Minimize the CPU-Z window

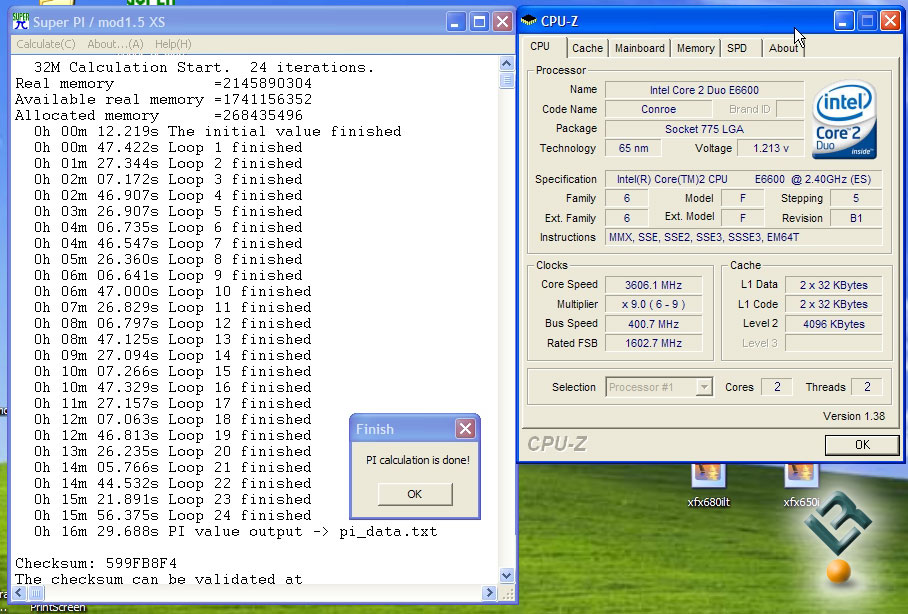pyautogui.click(x=844, y=21)
